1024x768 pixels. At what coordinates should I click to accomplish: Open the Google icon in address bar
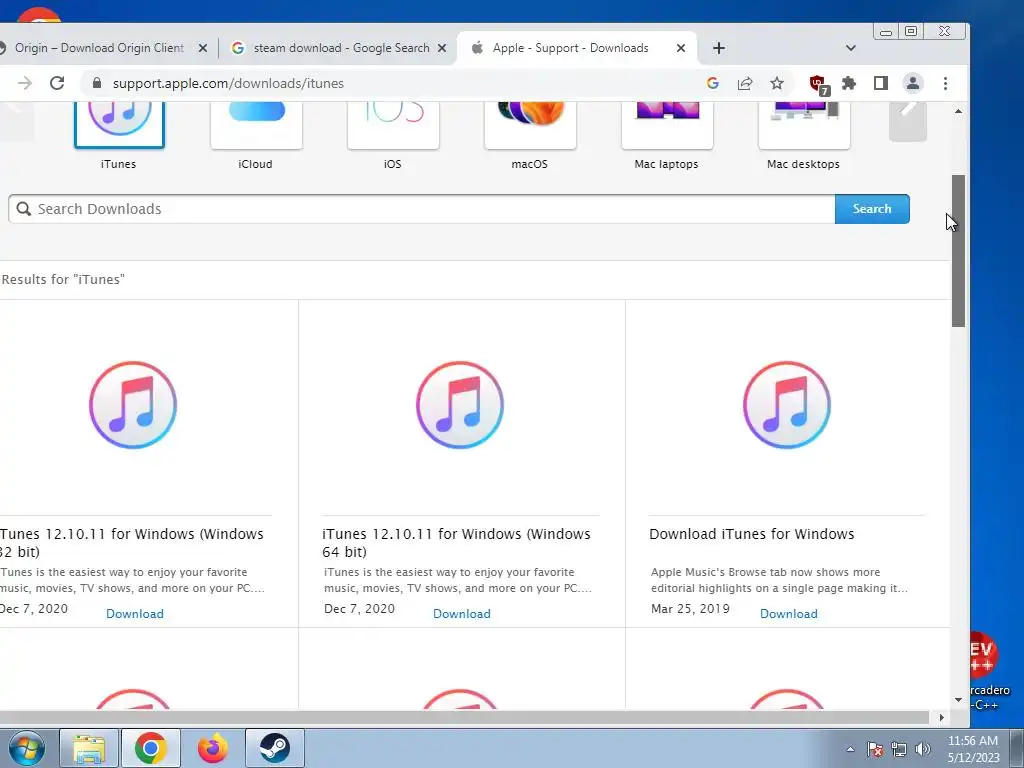[712, 83]
